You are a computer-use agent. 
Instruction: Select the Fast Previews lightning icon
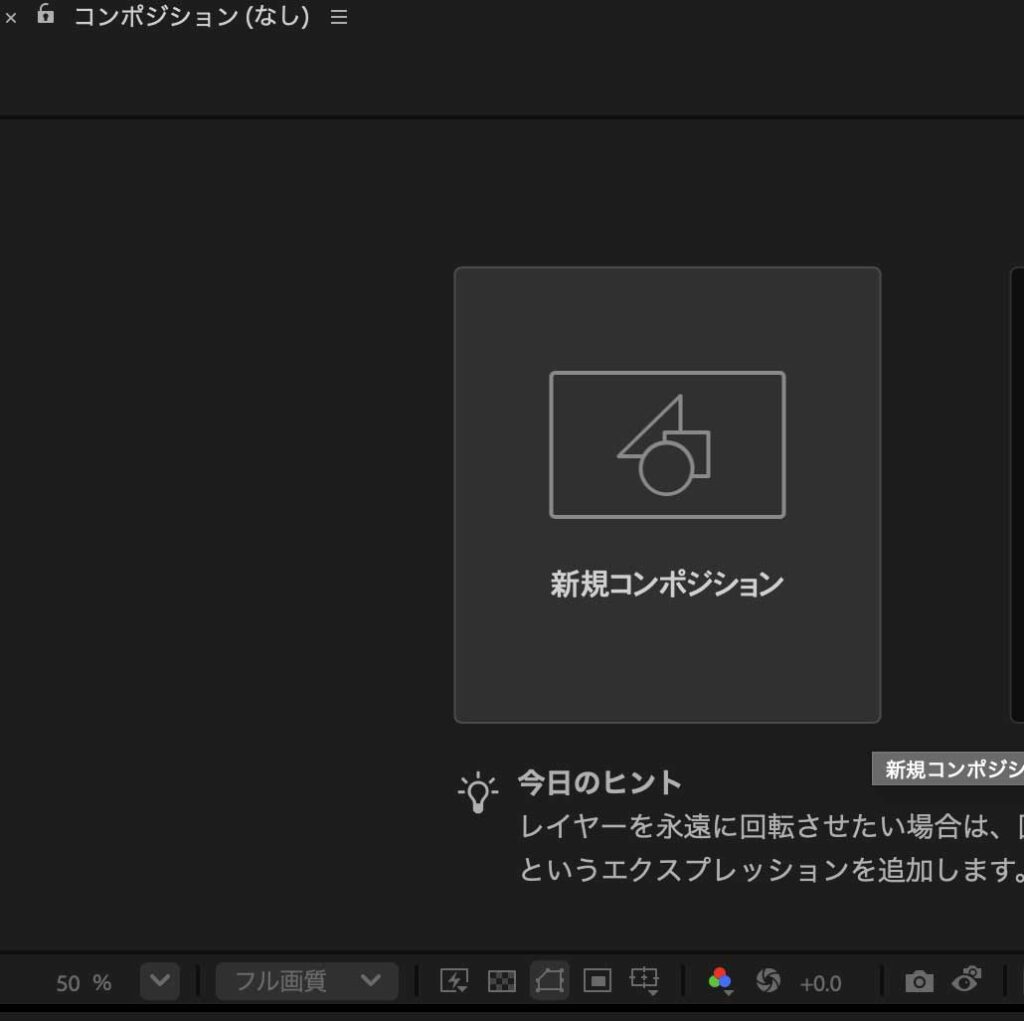point(455,981)
